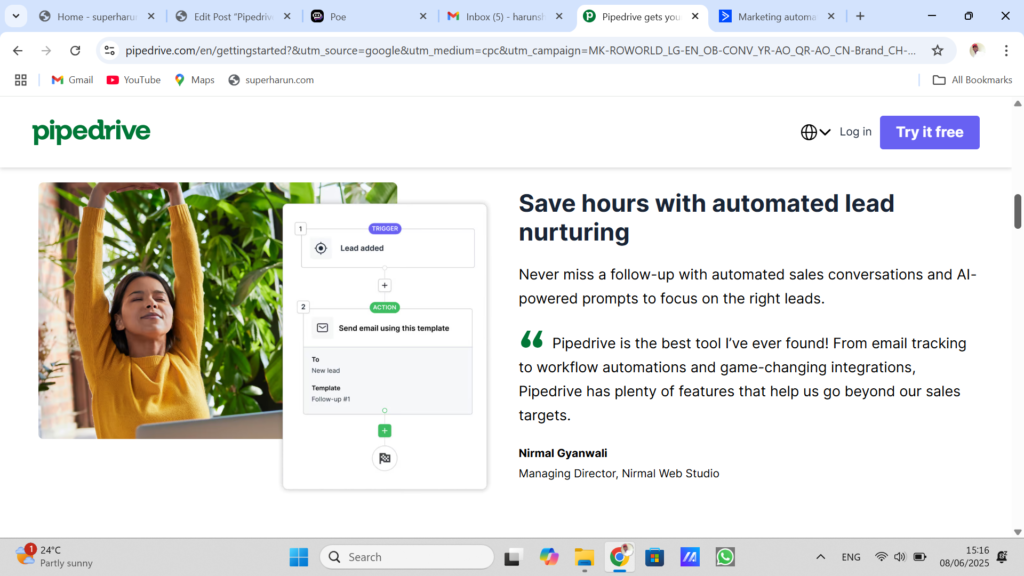
Task: Click the heading Save hours with automated lead nurturing
Action: click(706, 217)
